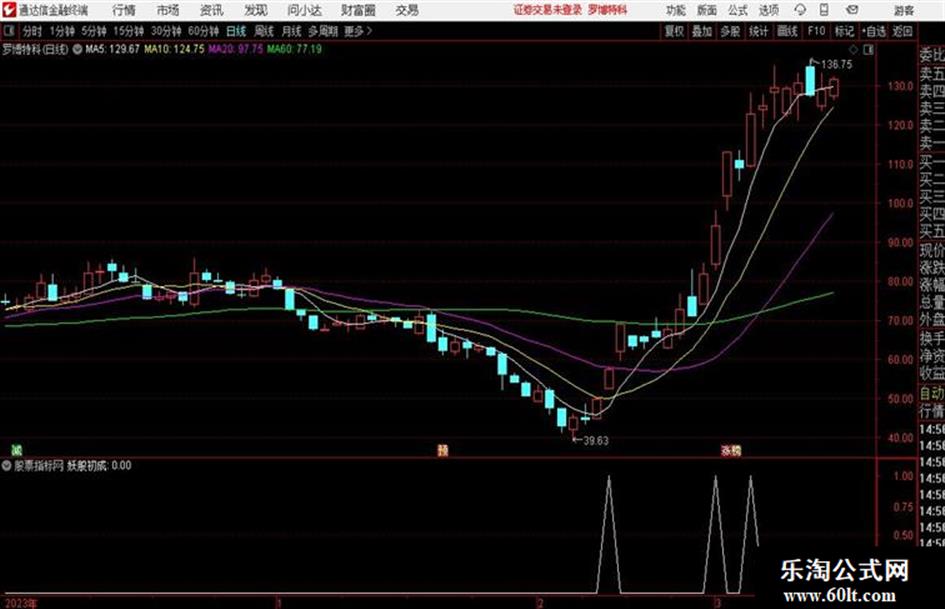Click the 画线 drawing button
The image size is (945, 609).
pyautogui.click(x=787, y=31)
